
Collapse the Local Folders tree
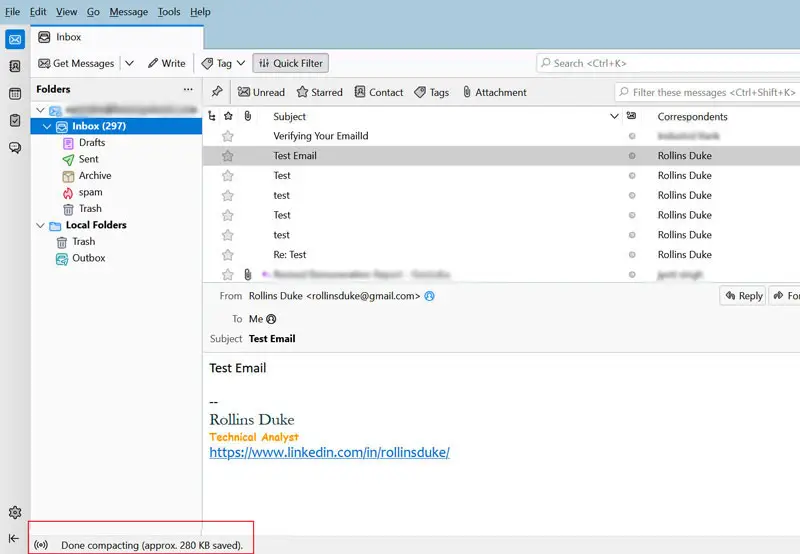click(x=40, y=225)
